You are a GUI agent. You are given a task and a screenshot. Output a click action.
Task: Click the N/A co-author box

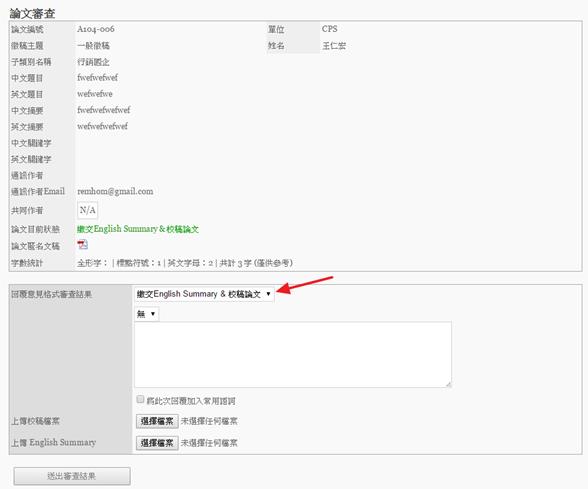point(87,210)
